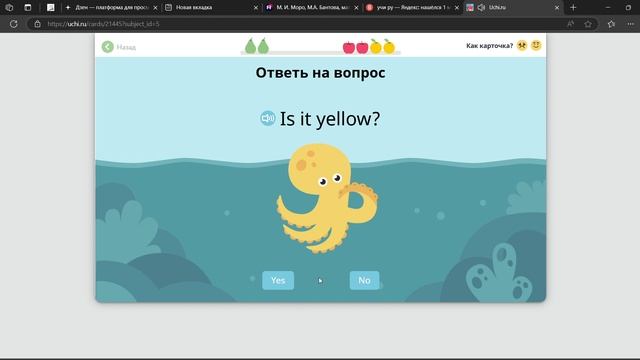Toggle read aloud icon in address bar
Screen dimensions: 640x360
coord(570,24)
